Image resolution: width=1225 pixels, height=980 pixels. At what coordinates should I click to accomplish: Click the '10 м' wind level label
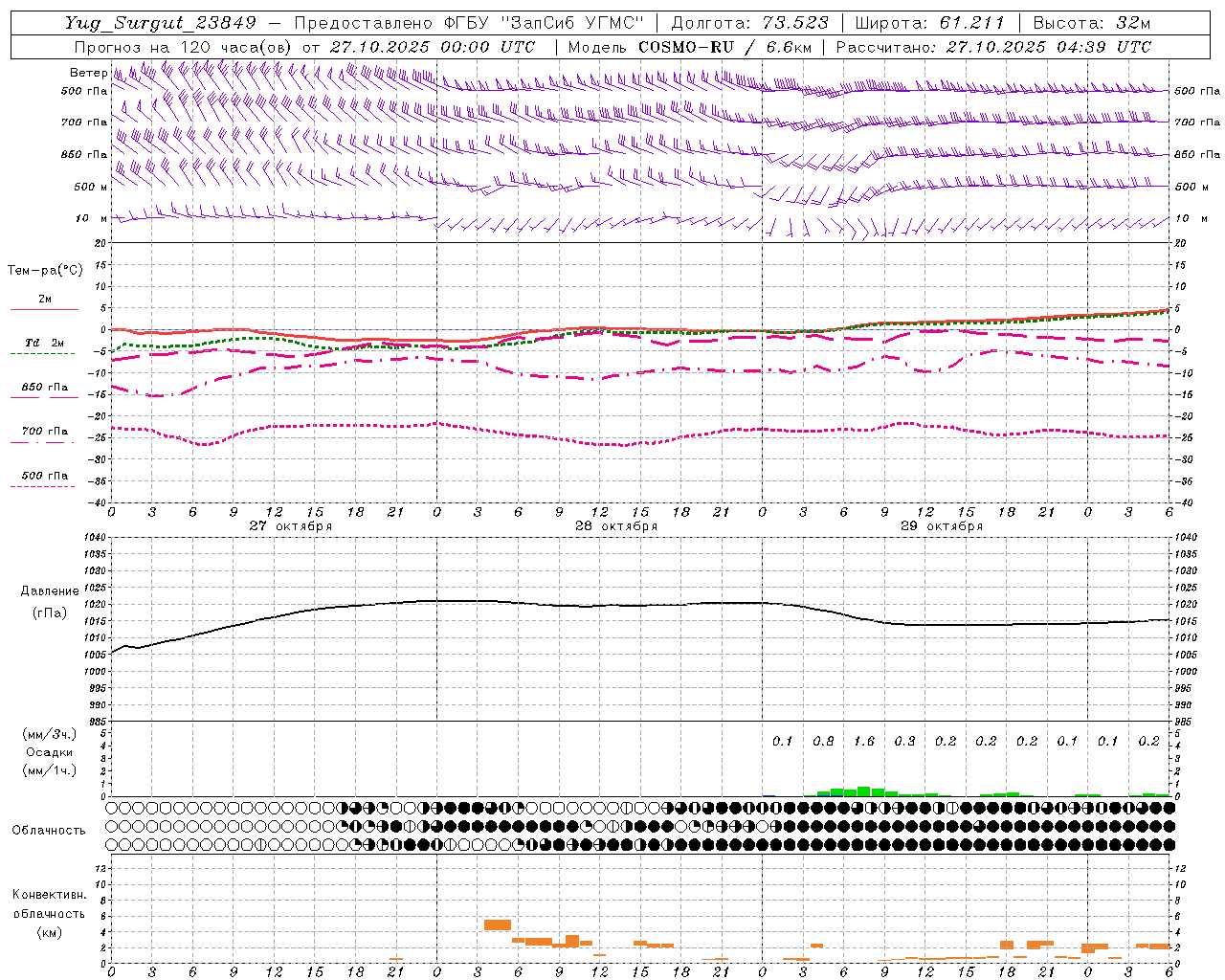click(x=92, y=218)
